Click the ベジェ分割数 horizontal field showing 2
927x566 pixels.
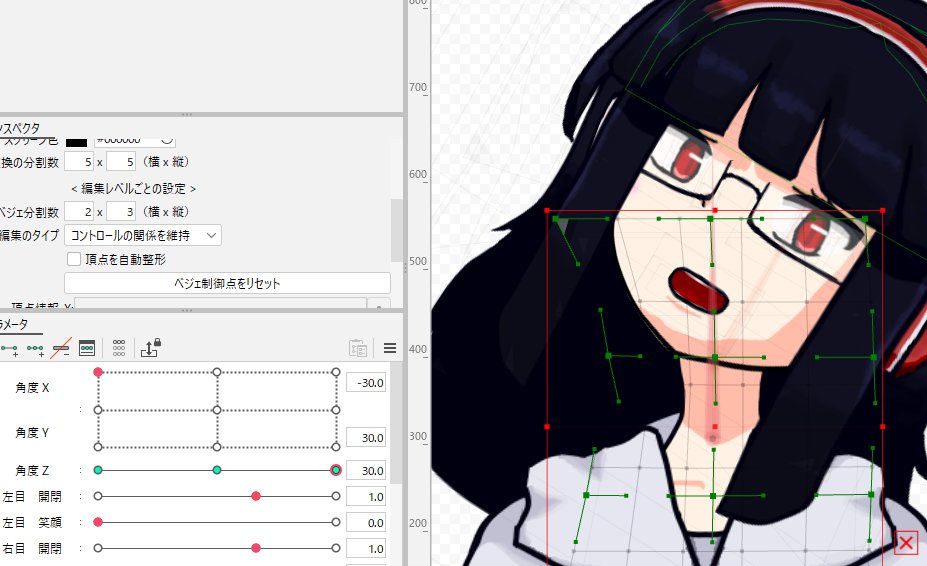(x=79, y=211)
